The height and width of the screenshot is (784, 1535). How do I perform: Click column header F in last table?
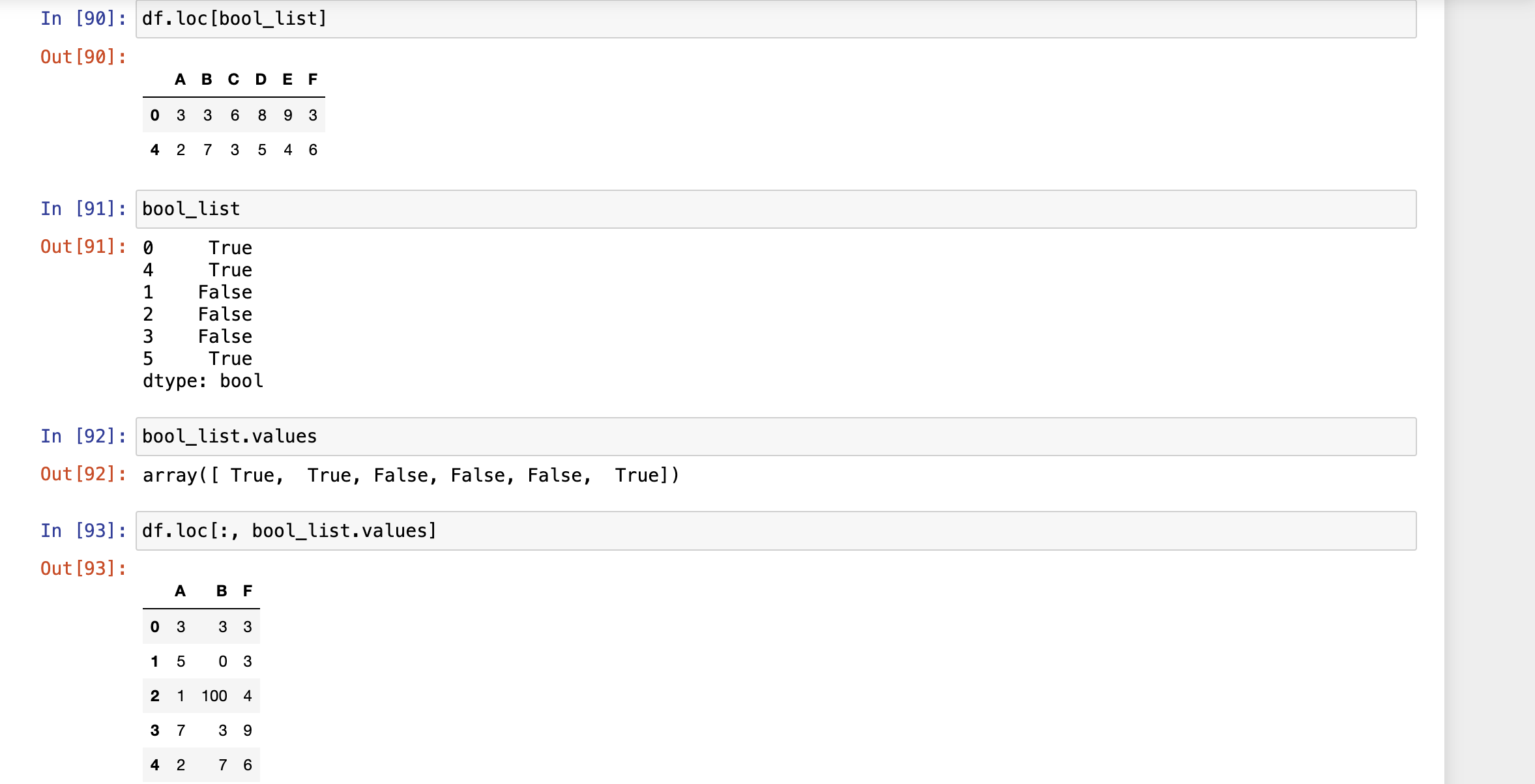[248, 591]
